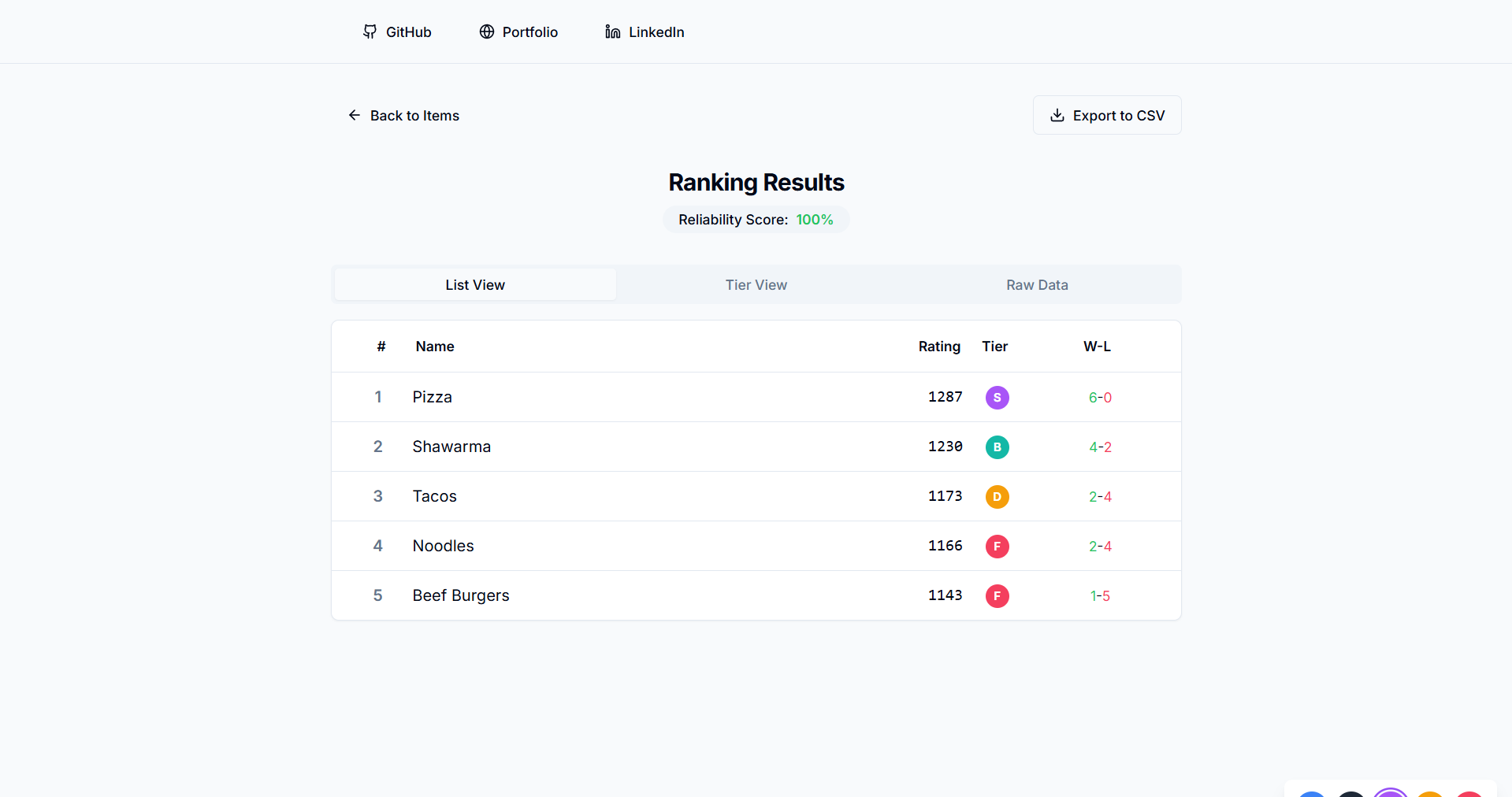Click the download icon on Export to CSV
Viewport: 1512px width, 797px height.
[x=1057, y=115]
